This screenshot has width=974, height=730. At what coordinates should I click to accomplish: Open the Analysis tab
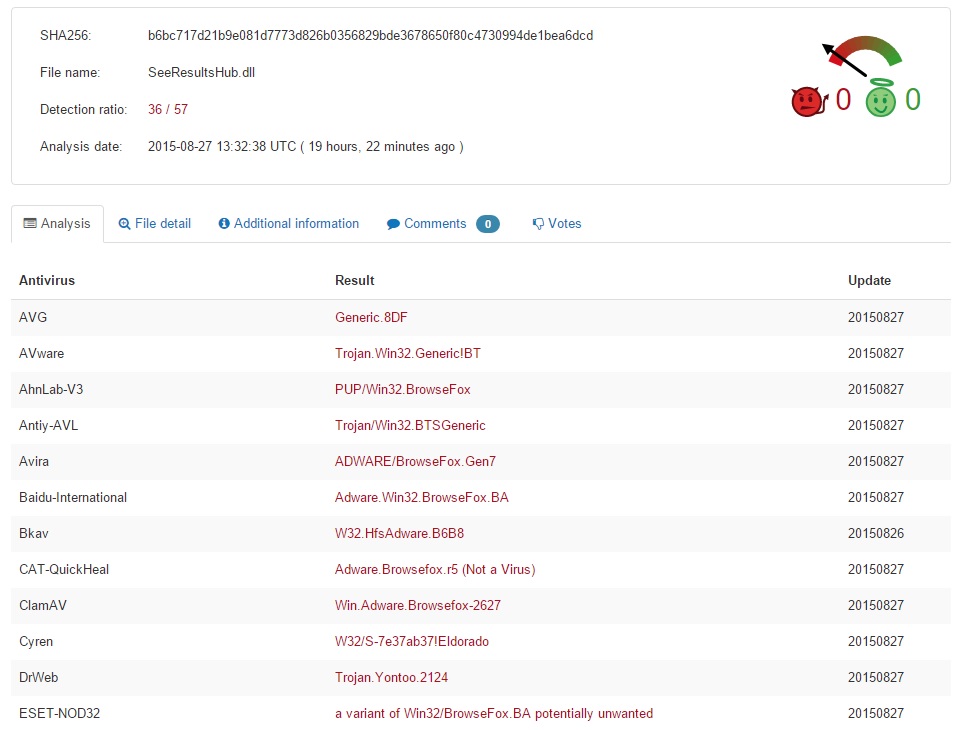coord(57,224)
